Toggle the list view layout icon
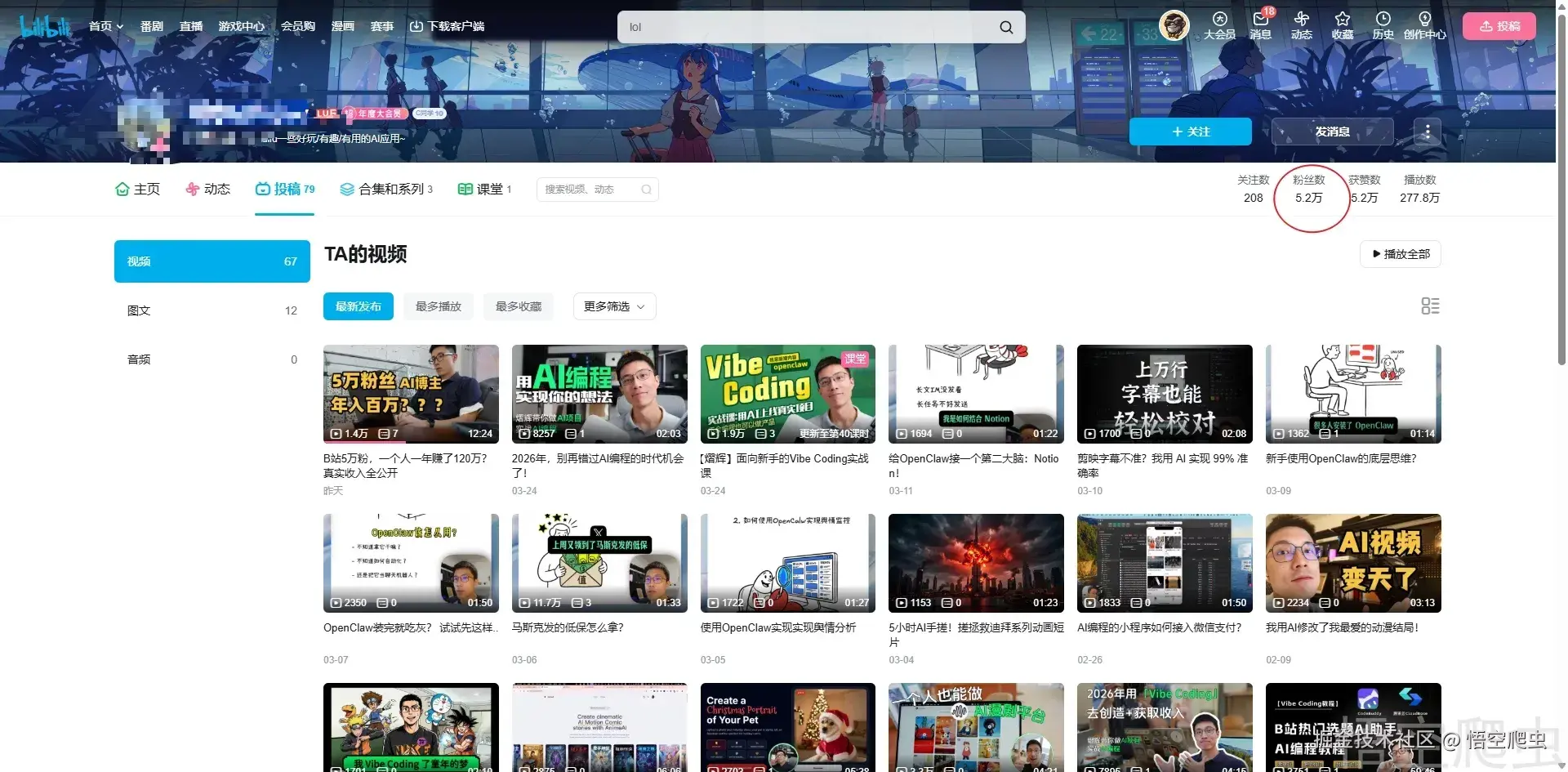The image size is (1568, 772). click(1430, 306)
